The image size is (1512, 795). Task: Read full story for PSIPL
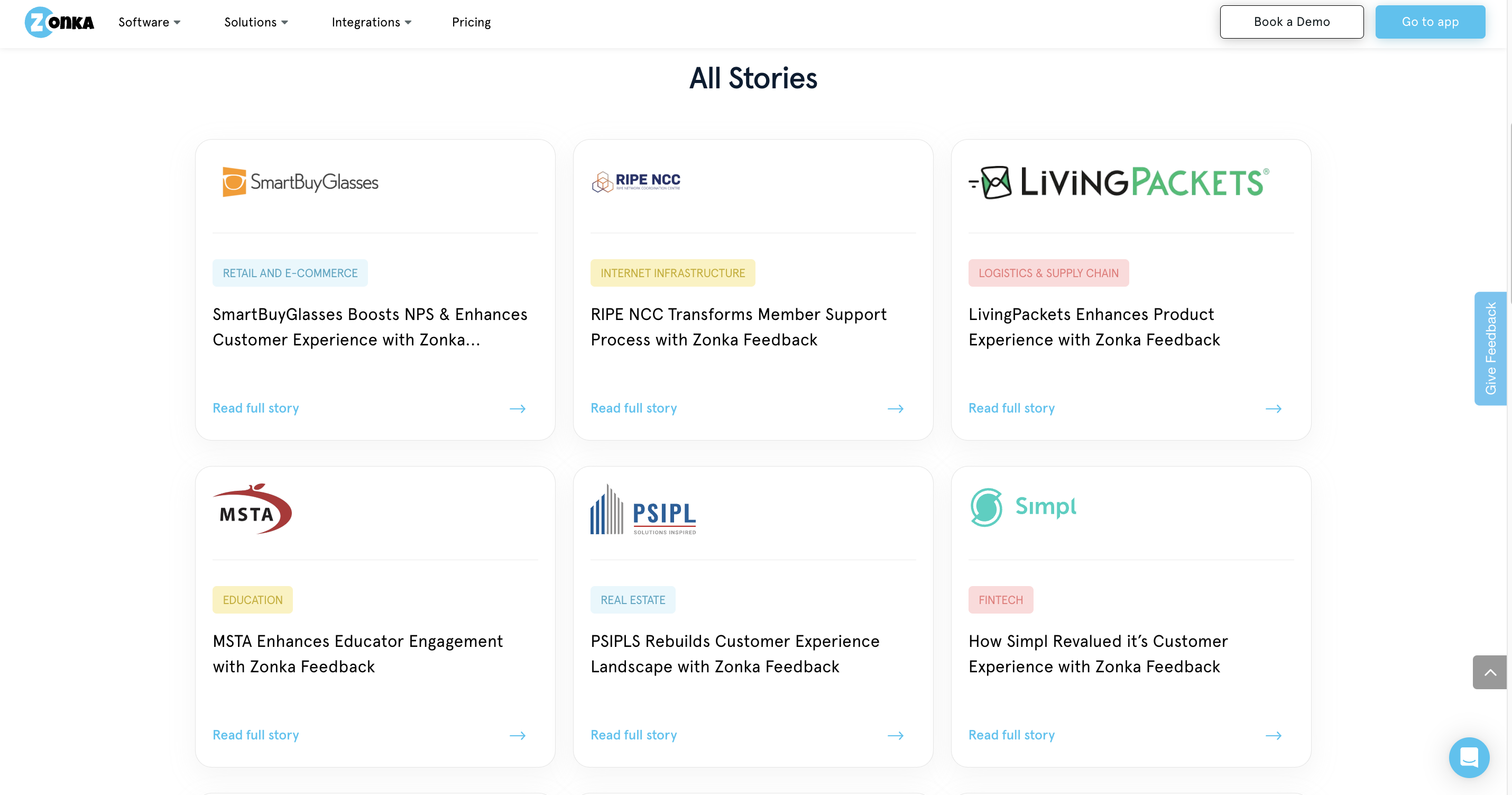(634, 735)
